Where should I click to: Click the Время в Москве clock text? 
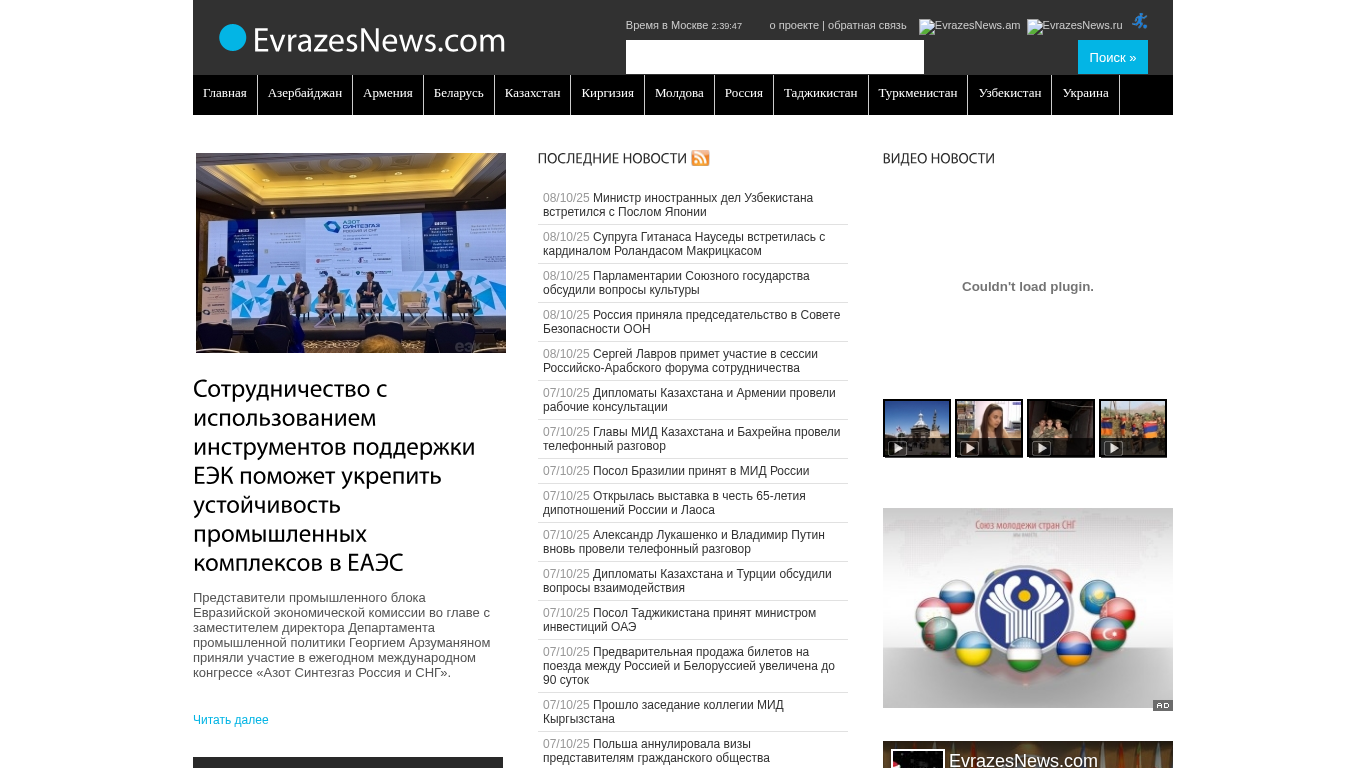click(x=684, y=25)
